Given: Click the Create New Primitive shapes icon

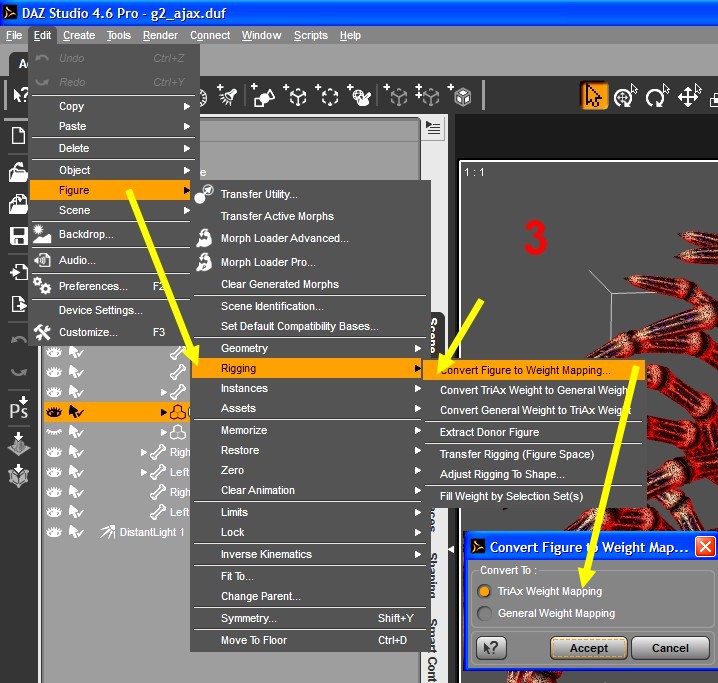Looking at the screenshot, I should [262, 95].
